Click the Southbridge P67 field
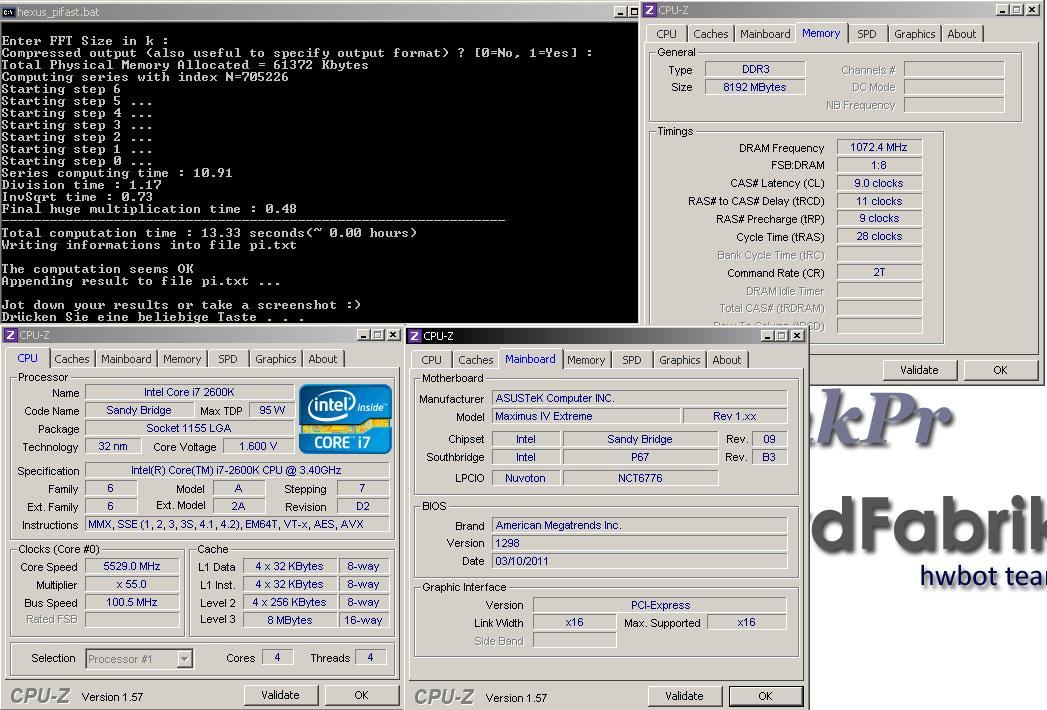This screenshot has height=710, width=1047. coord(640,458)
